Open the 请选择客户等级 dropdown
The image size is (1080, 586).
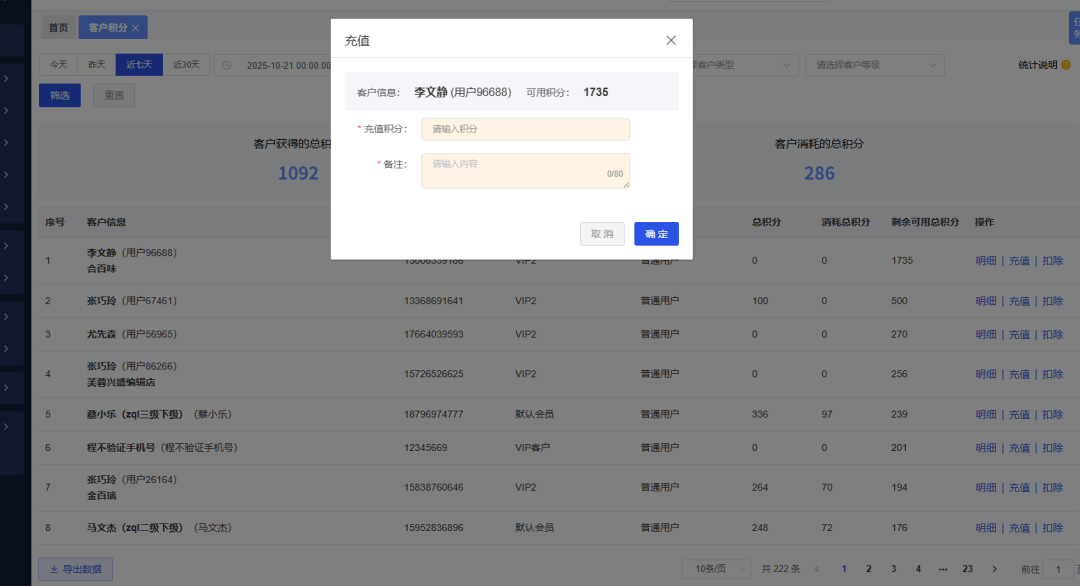(x=874, y=64)
